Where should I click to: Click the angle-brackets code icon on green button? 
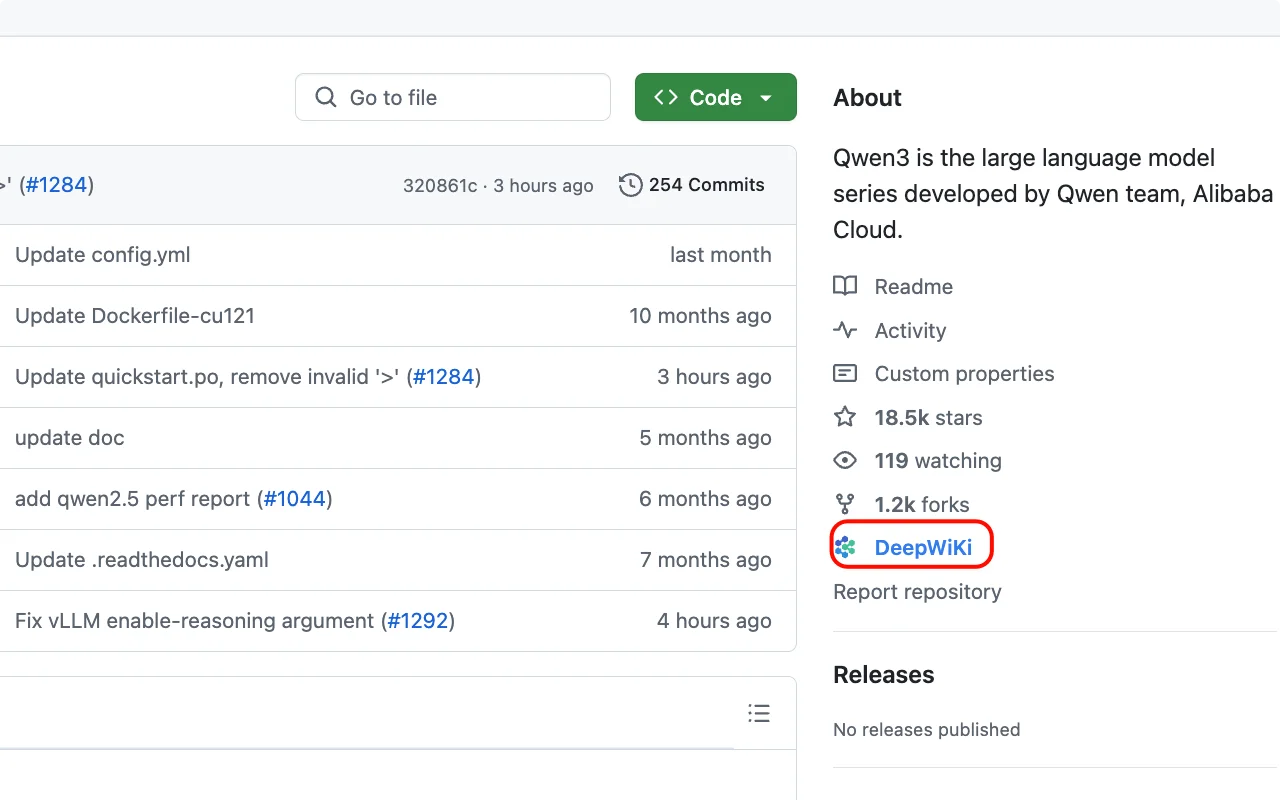(666, 97)
